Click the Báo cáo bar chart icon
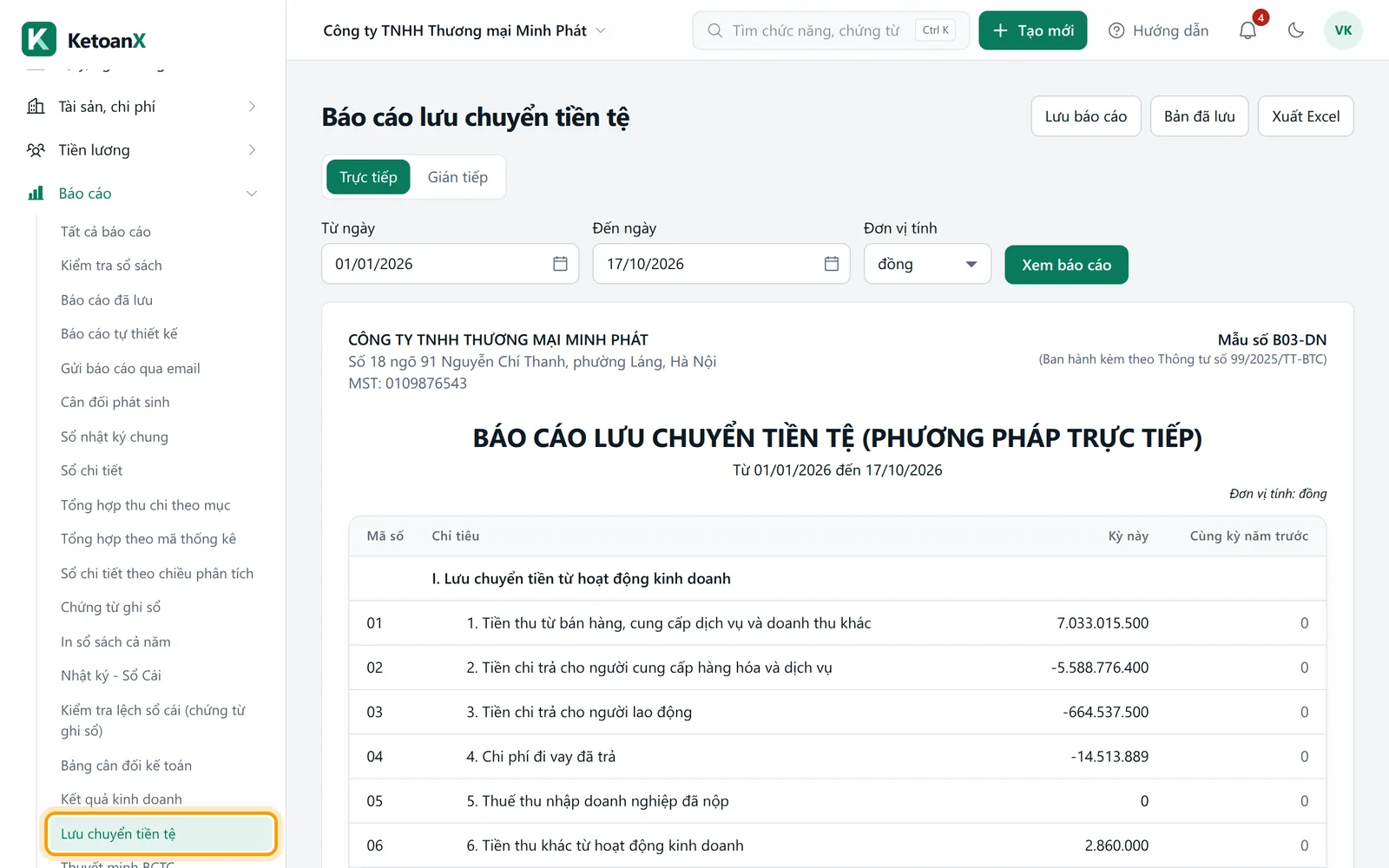1389x868 pixels. 36,194
